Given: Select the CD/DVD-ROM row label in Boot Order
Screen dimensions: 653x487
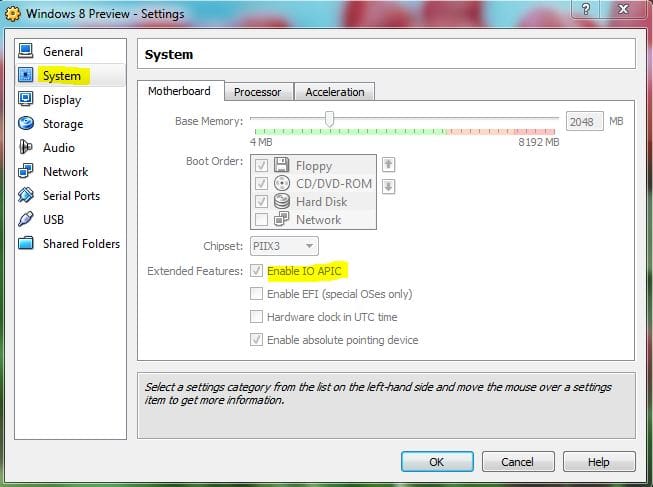Looking at the screenshot, I should [x=334, y=183].
